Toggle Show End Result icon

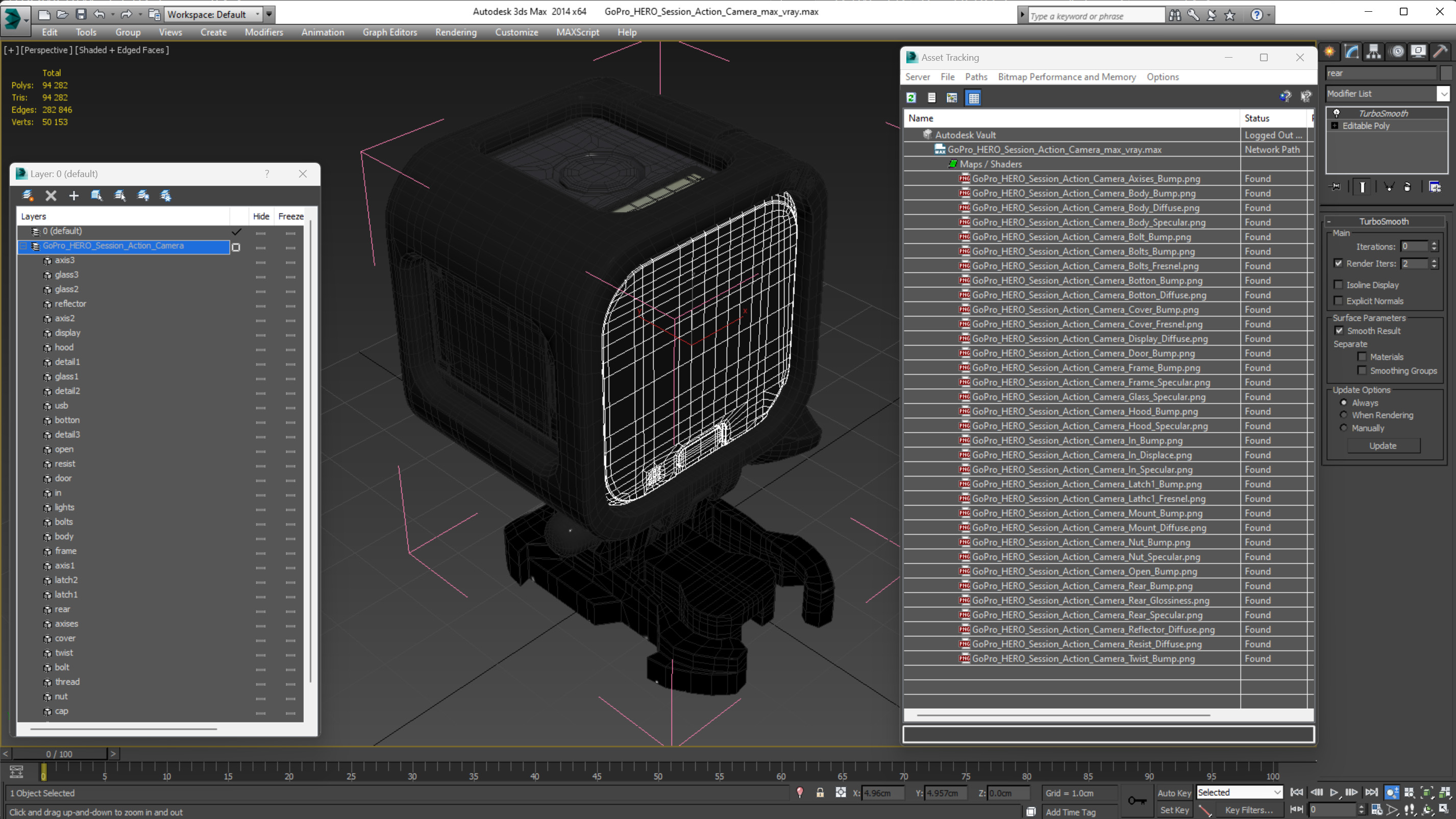[x=1362, y=187]
